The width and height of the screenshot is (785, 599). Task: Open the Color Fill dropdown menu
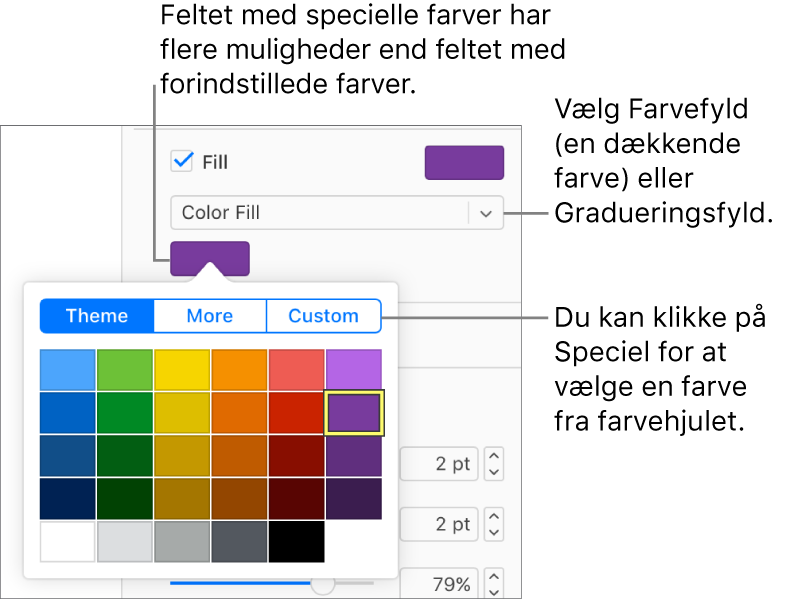(337, 213)
